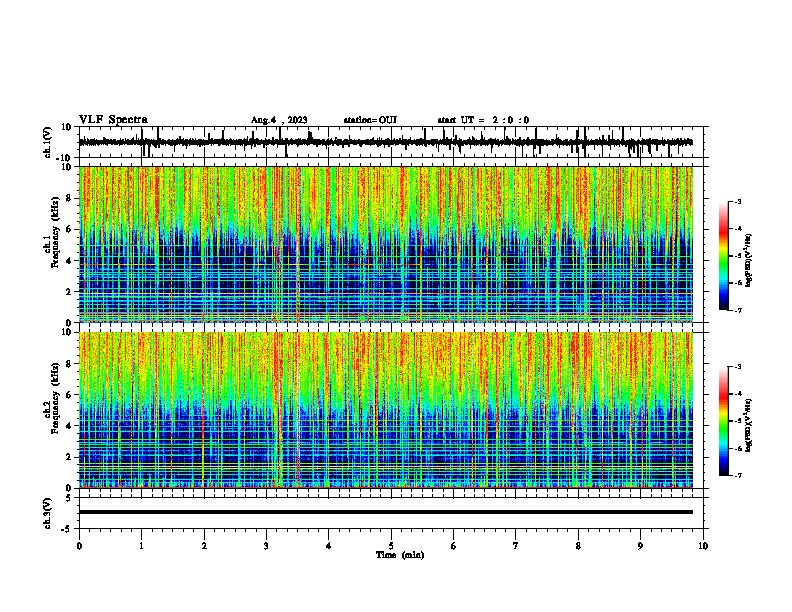Click the "7" tick on the time axis
The image size is (792, 612).
(516, 546)
